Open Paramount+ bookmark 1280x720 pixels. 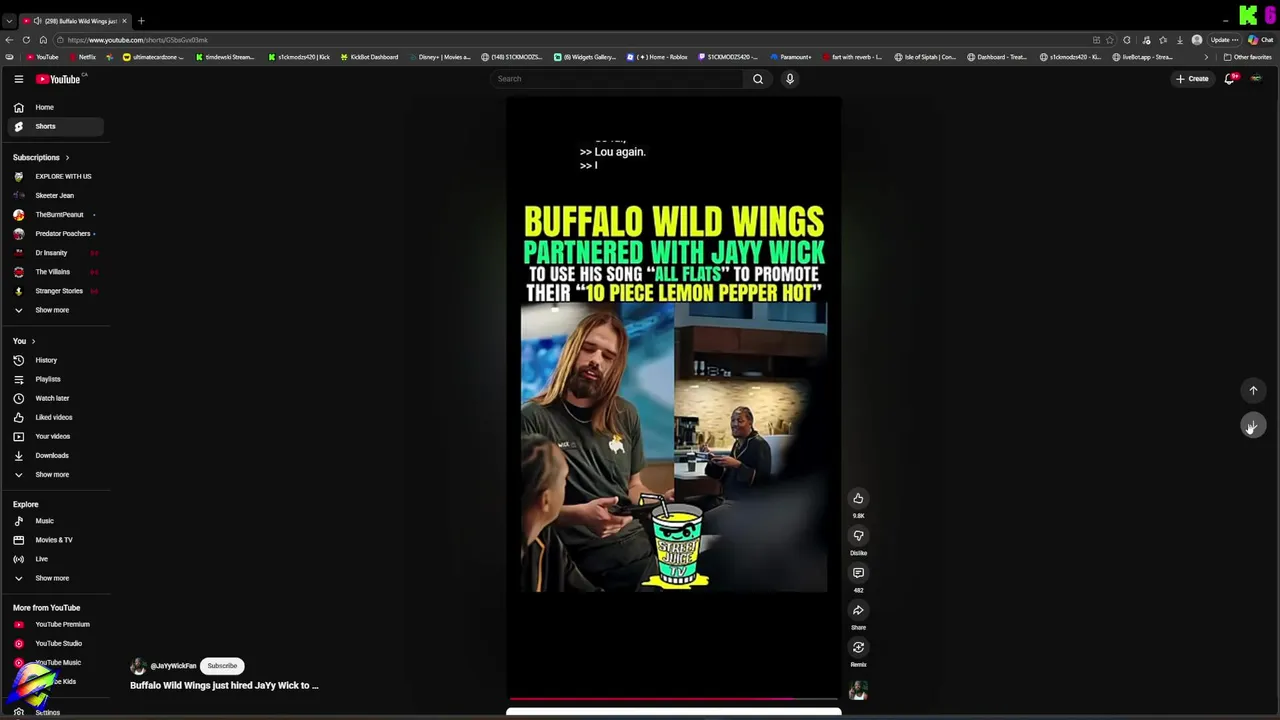(x=791, y=57)
